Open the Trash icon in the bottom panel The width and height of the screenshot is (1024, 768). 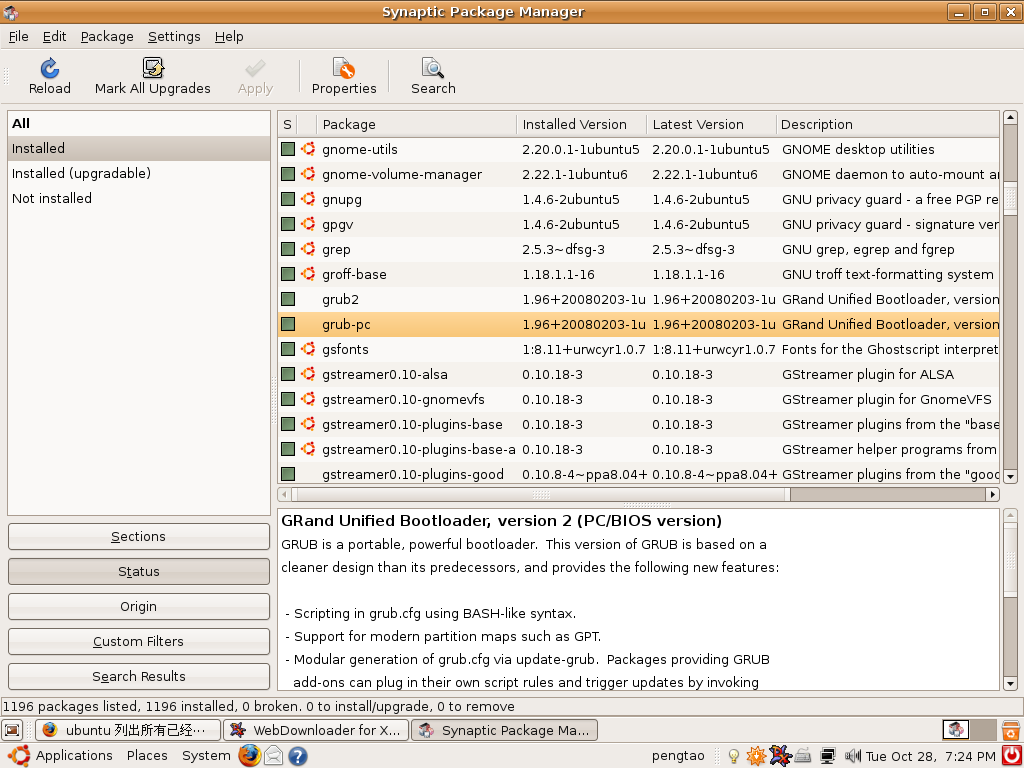1011,729
